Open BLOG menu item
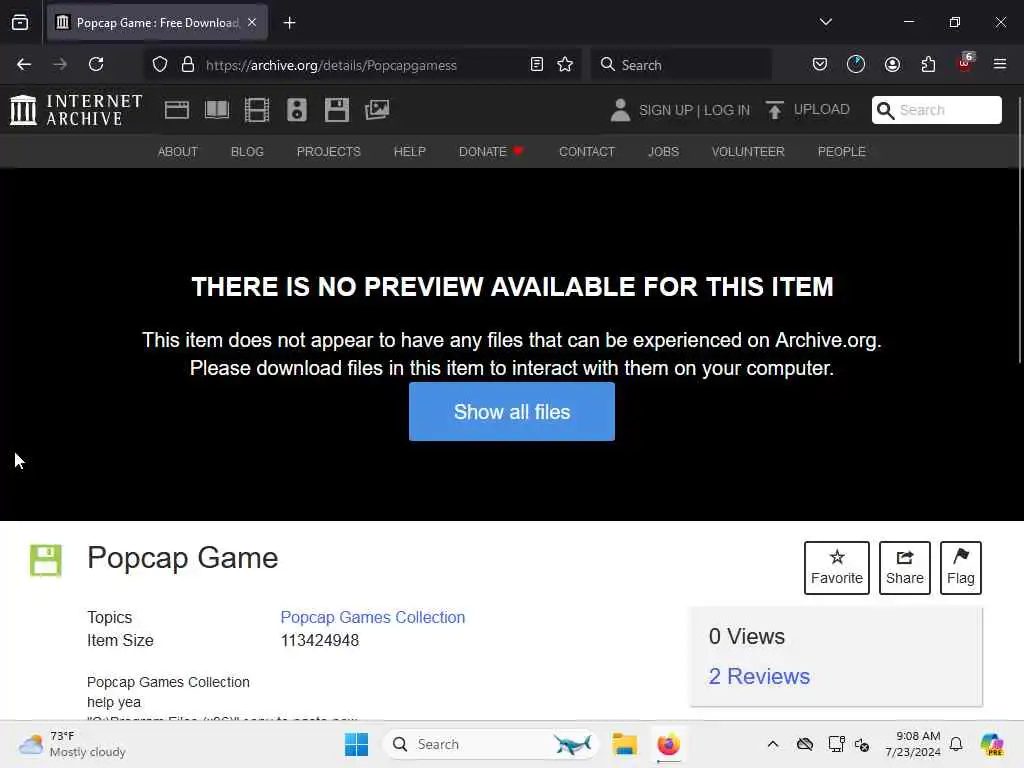The image size is (1024, 768). click(247, 152)
